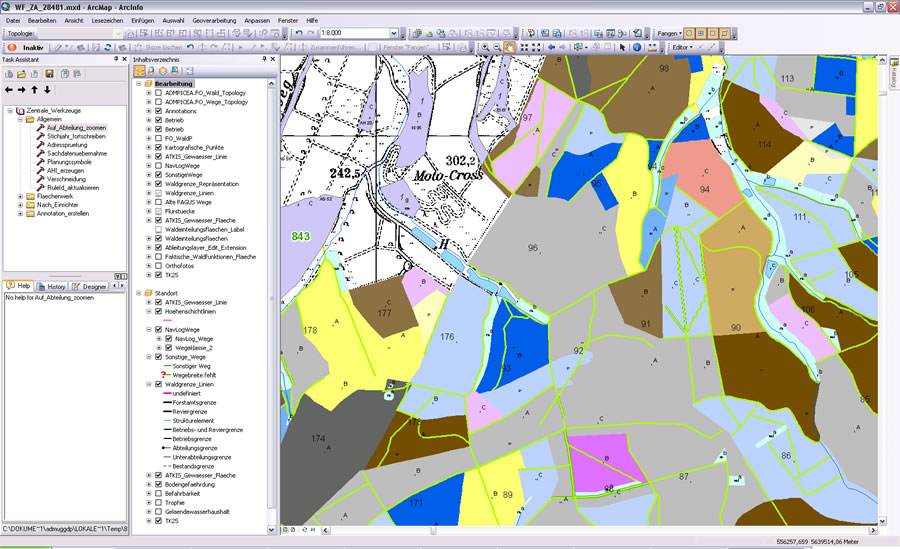Click the blue refresh arrows icon

pyautogui.click(x=107, y=48)
